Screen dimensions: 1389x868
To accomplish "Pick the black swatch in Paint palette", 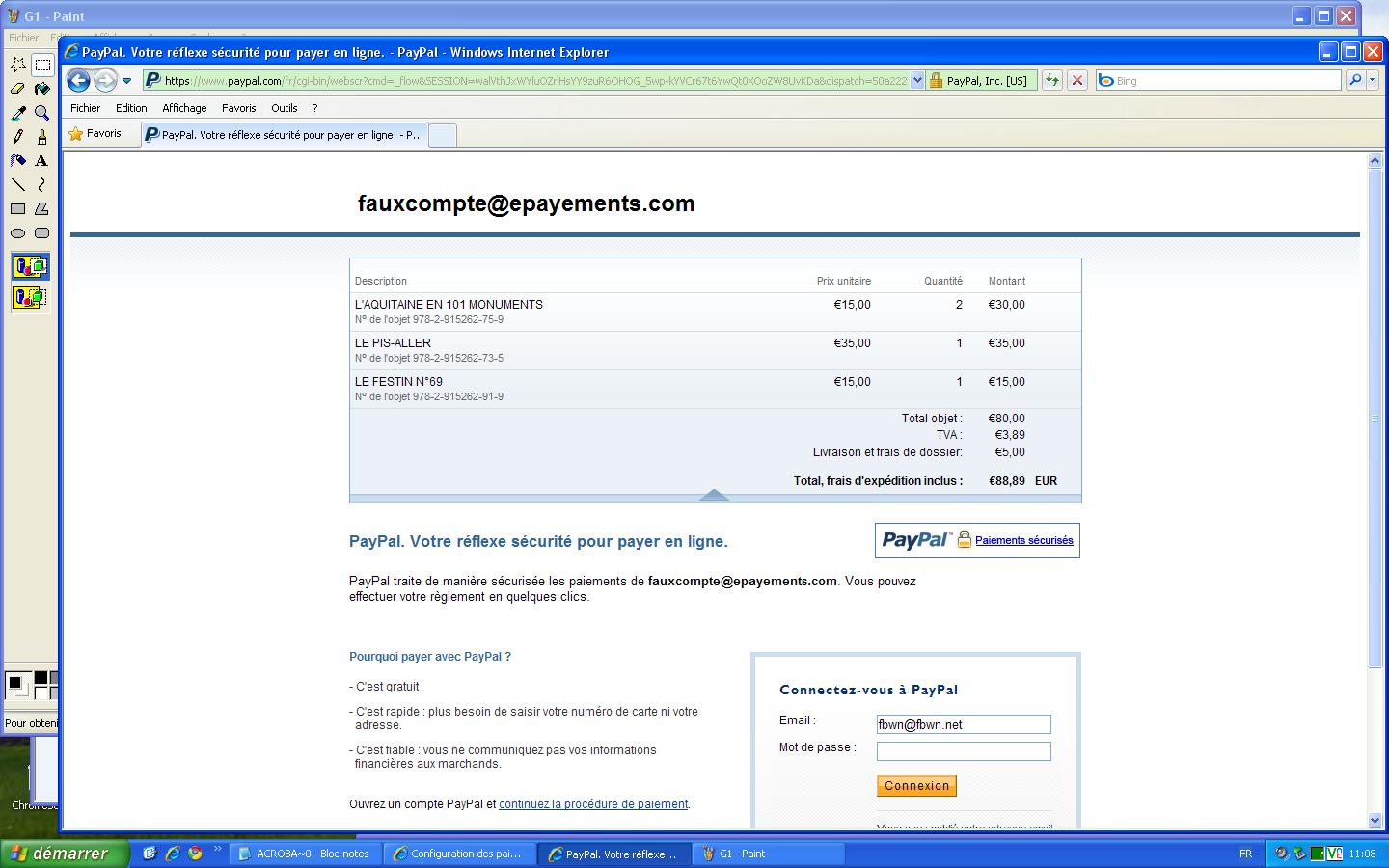I will (41, 679).
